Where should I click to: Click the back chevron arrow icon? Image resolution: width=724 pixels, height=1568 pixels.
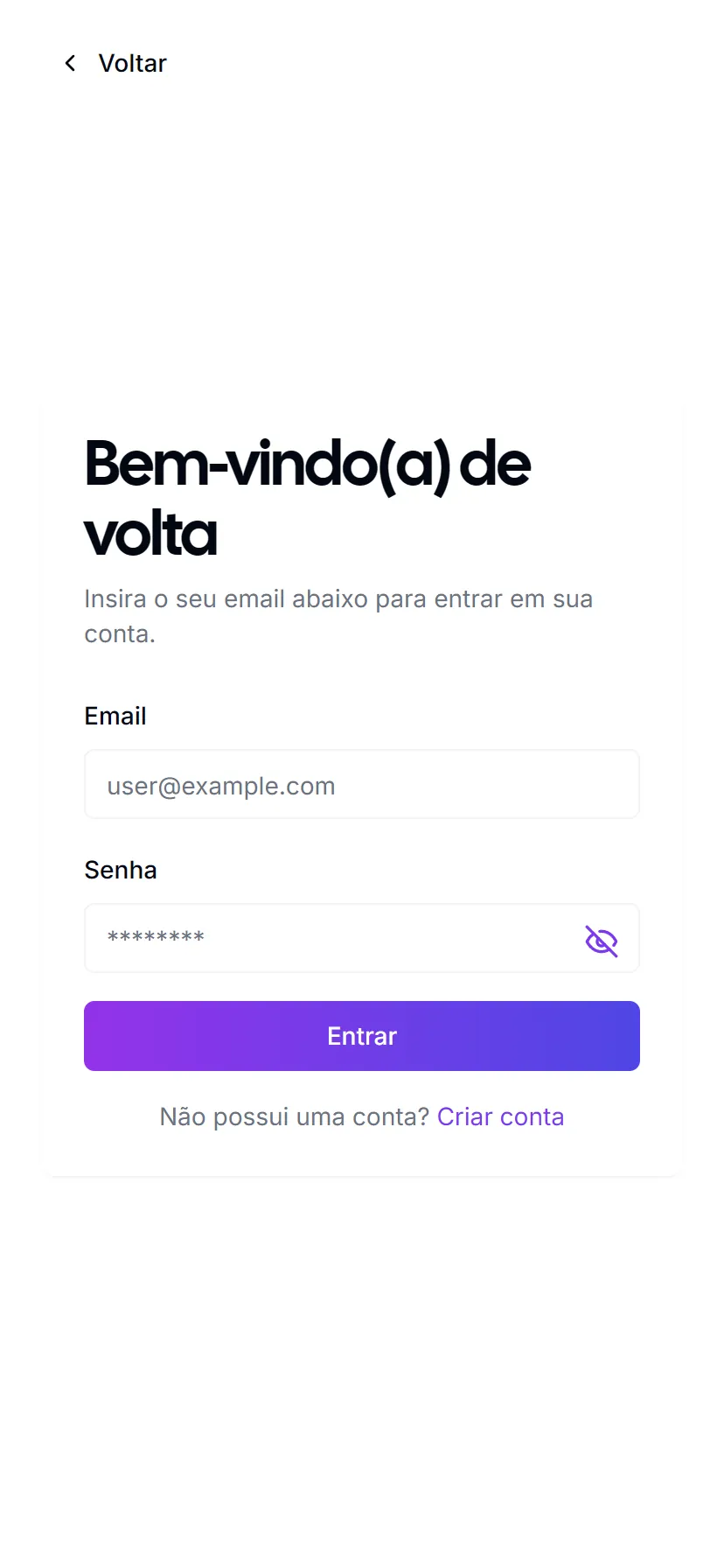70,63
